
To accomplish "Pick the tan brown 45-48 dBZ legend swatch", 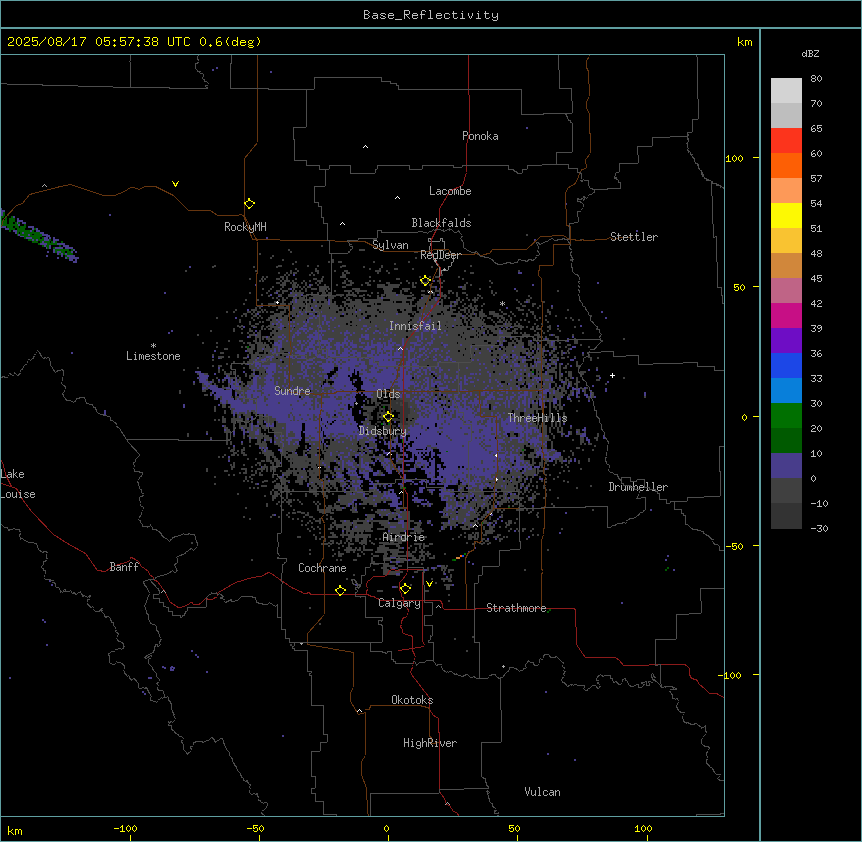I will pos(786,265).
